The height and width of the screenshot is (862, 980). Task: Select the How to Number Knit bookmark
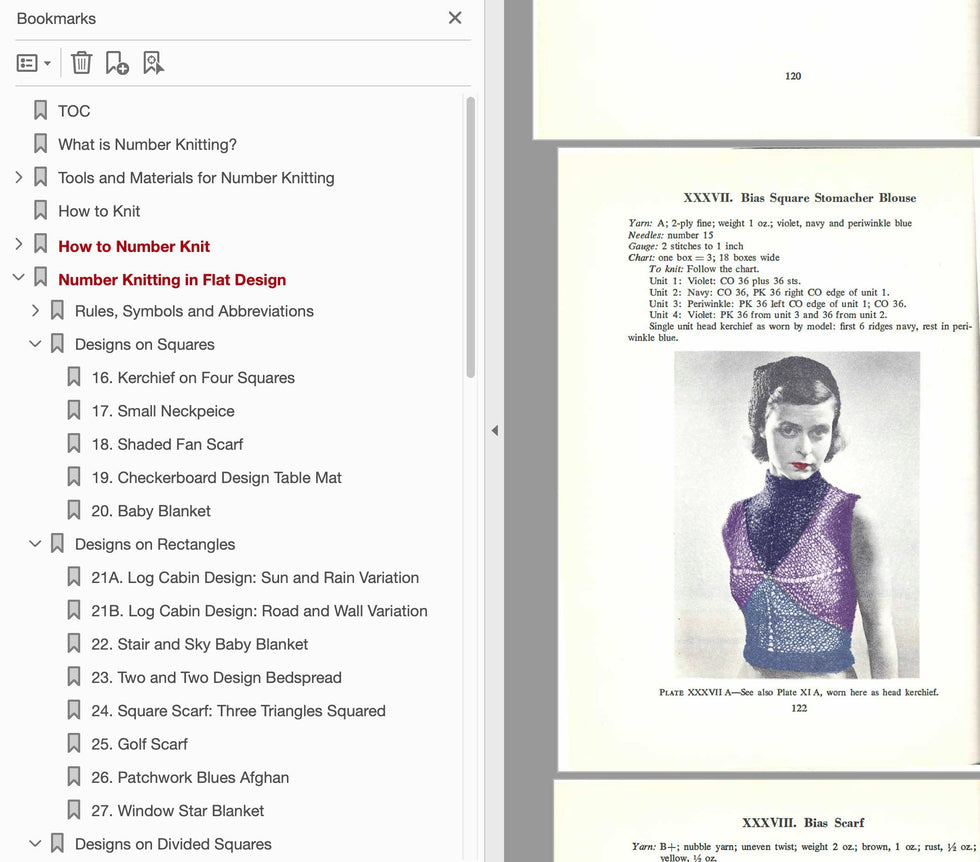(133, 245)
